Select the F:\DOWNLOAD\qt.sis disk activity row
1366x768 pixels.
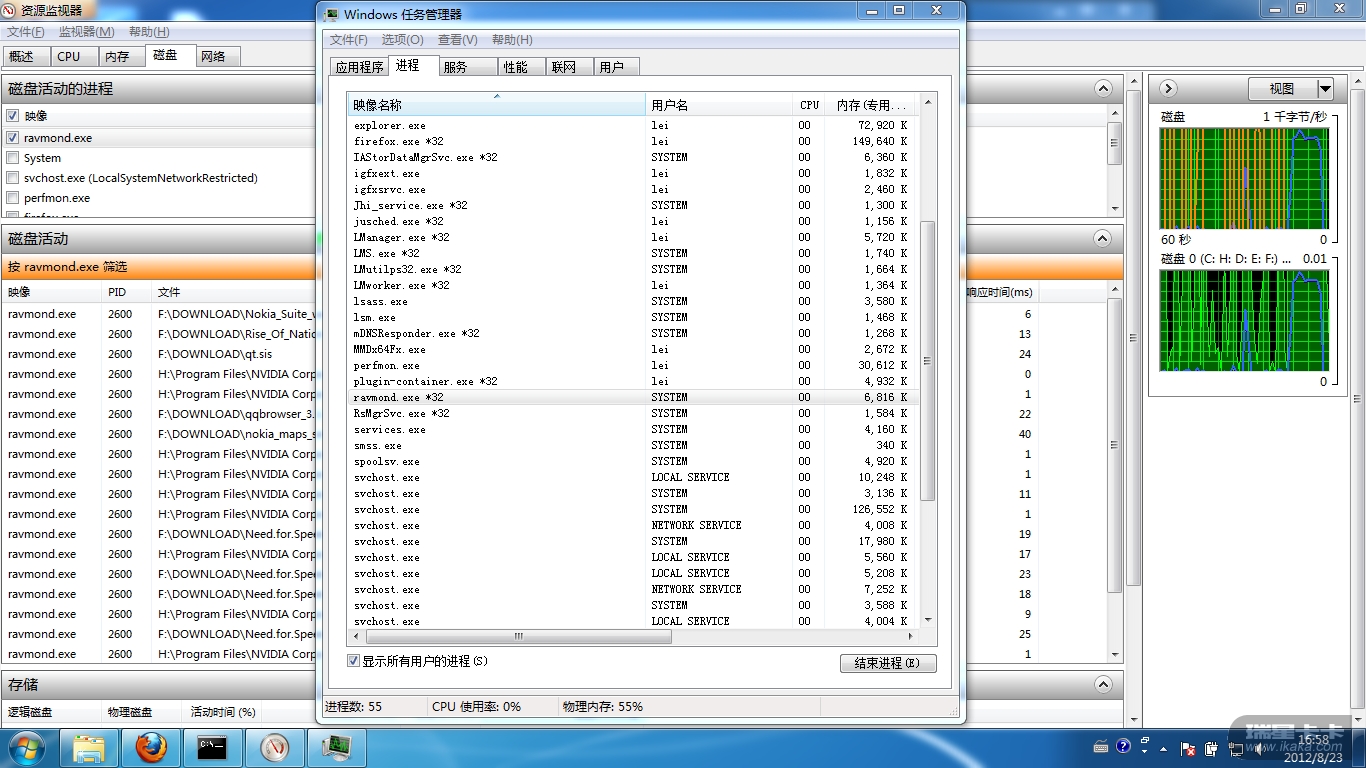[160, 354]
